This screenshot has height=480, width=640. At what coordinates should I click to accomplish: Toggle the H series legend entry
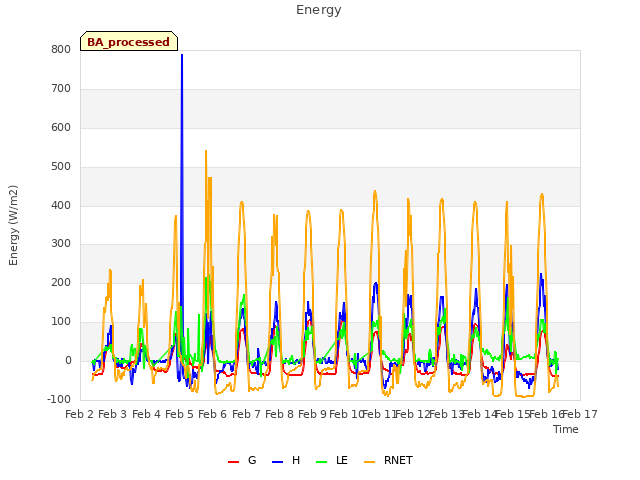[x=286, y=460]
